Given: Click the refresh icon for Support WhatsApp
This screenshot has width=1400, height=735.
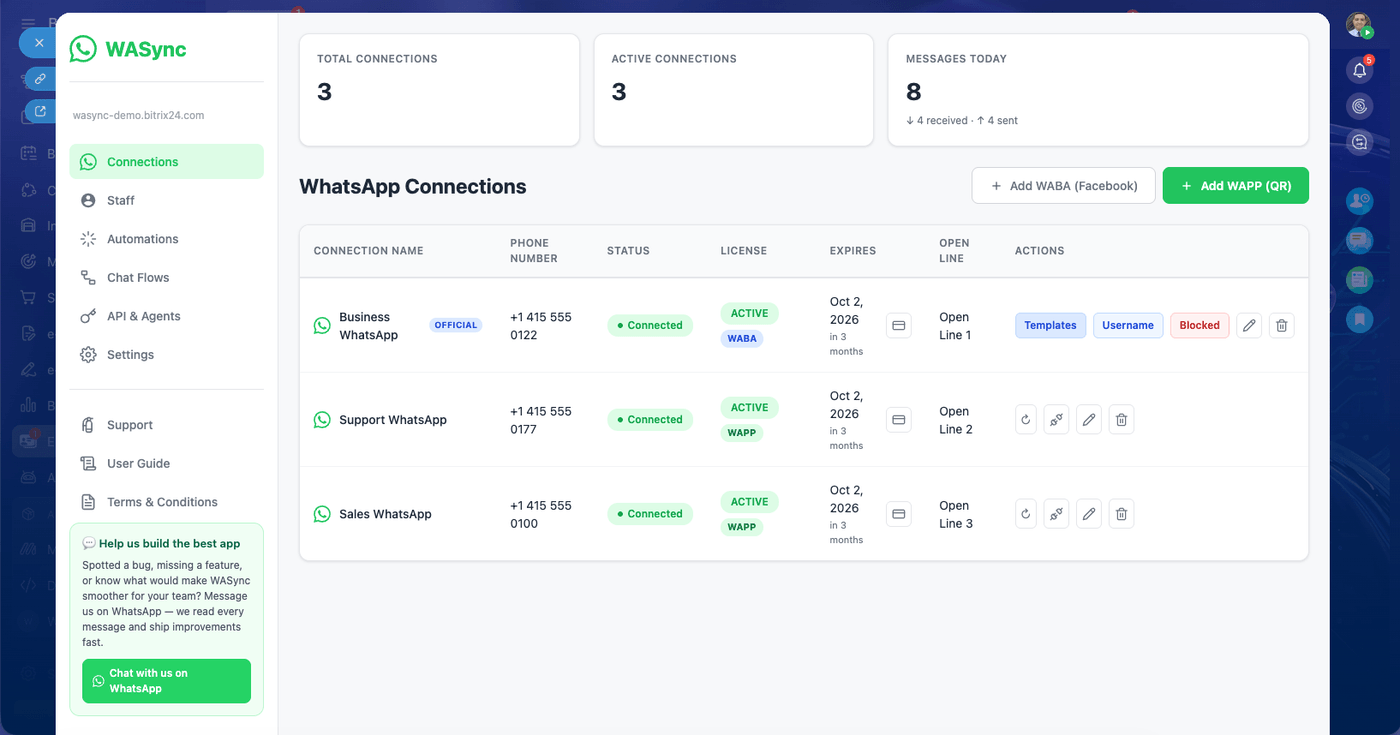Looking at the screenshot, I should pyautogui.click(x=1025, y=420).
